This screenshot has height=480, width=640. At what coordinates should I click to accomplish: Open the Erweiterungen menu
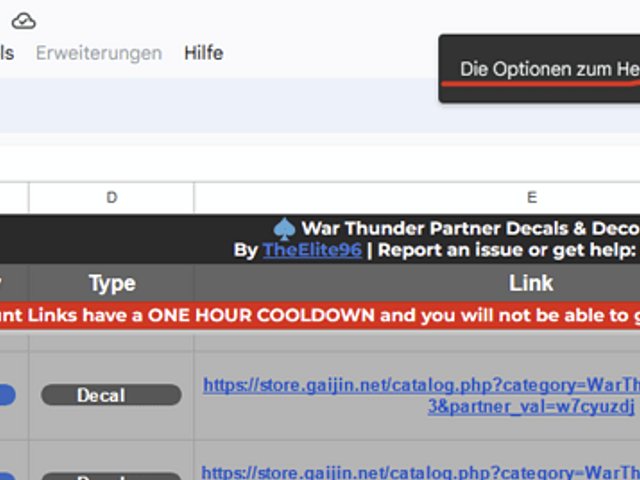click(99, 53)
